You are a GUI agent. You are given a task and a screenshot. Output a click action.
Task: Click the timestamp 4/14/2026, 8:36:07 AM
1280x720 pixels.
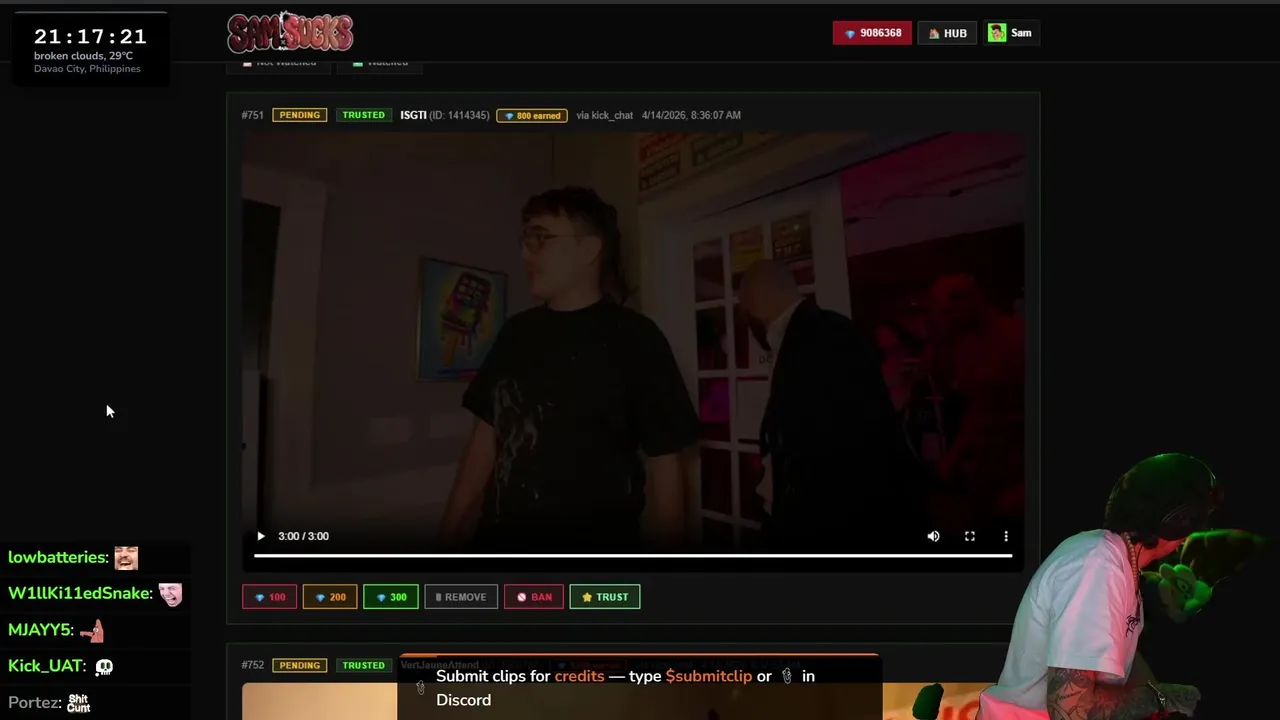click(691, 115)
